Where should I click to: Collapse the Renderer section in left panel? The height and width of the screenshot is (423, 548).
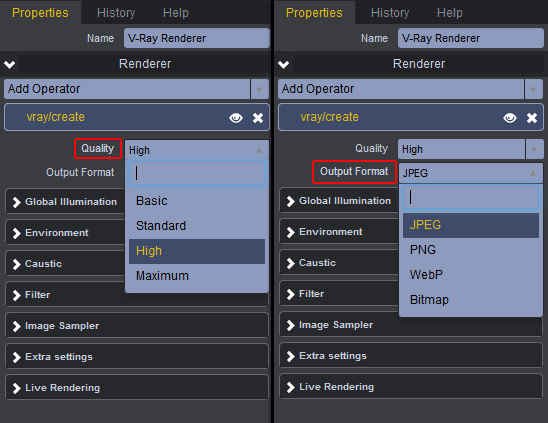[9, 64]
